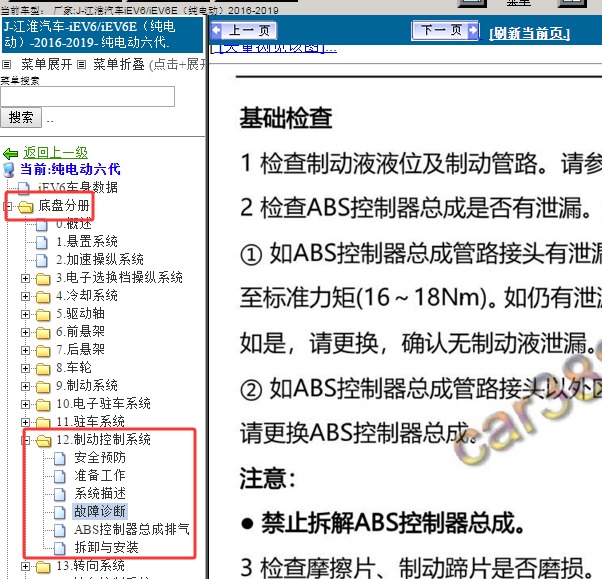Expand the 8.车轮 folder

pos(25,368)
